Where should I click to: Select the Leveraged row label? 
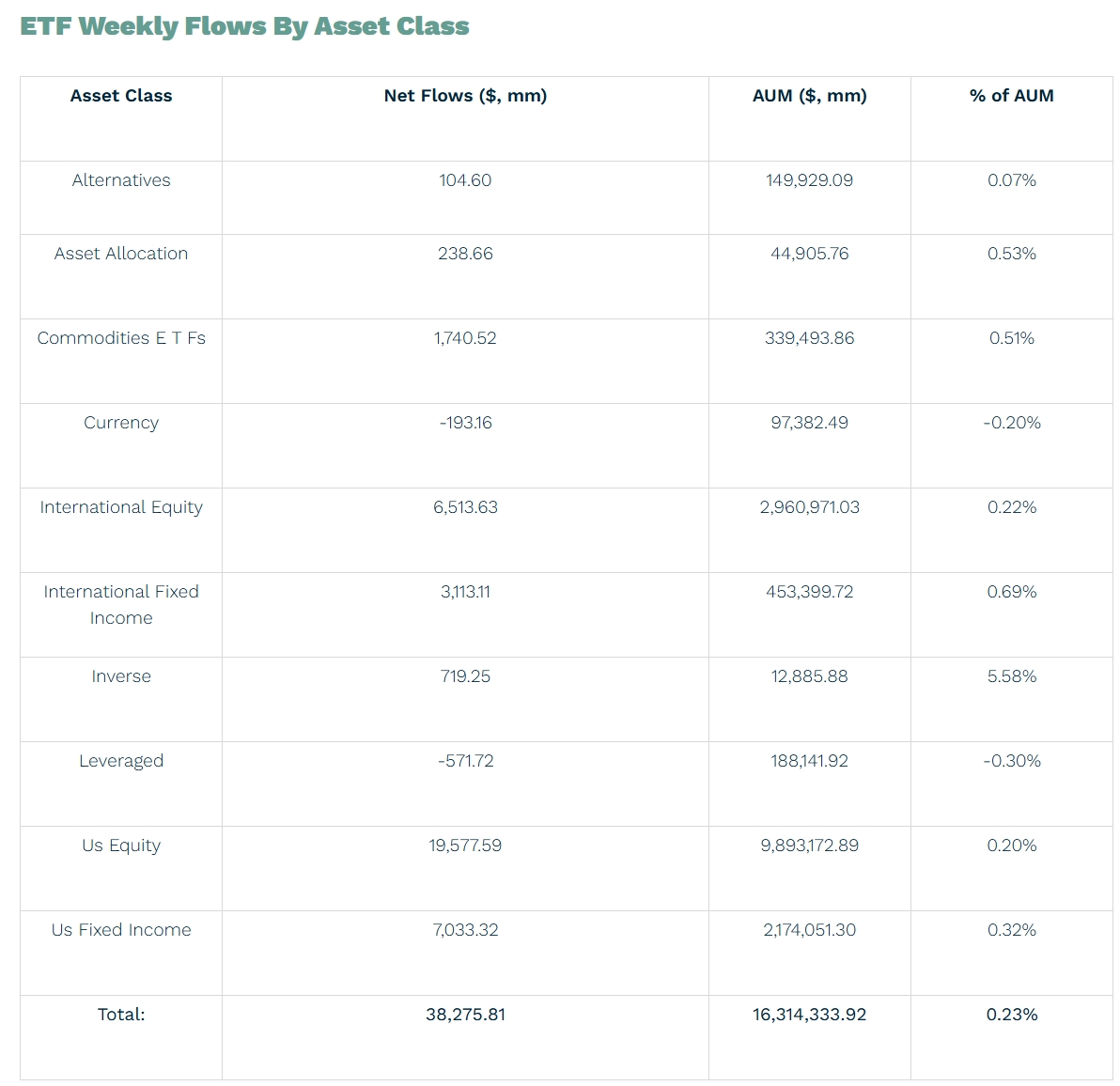click(120, 761)
